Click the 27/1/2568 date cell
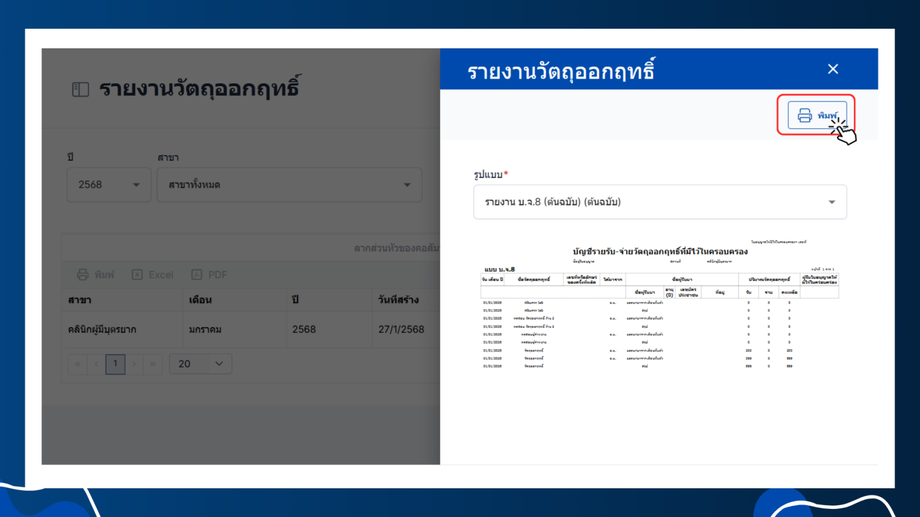 (x=406, y=330)
